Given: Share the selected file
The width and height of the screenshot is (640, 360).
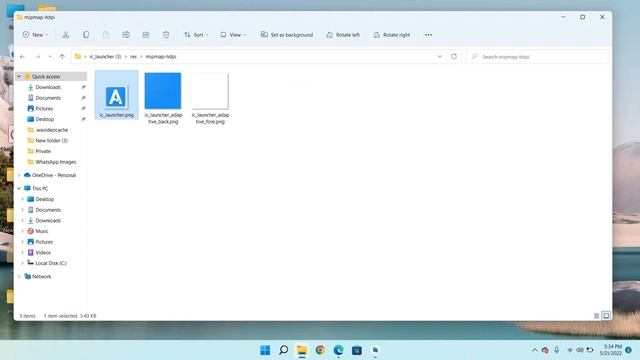Looking at the screenshot, I should tap(146, 35).
